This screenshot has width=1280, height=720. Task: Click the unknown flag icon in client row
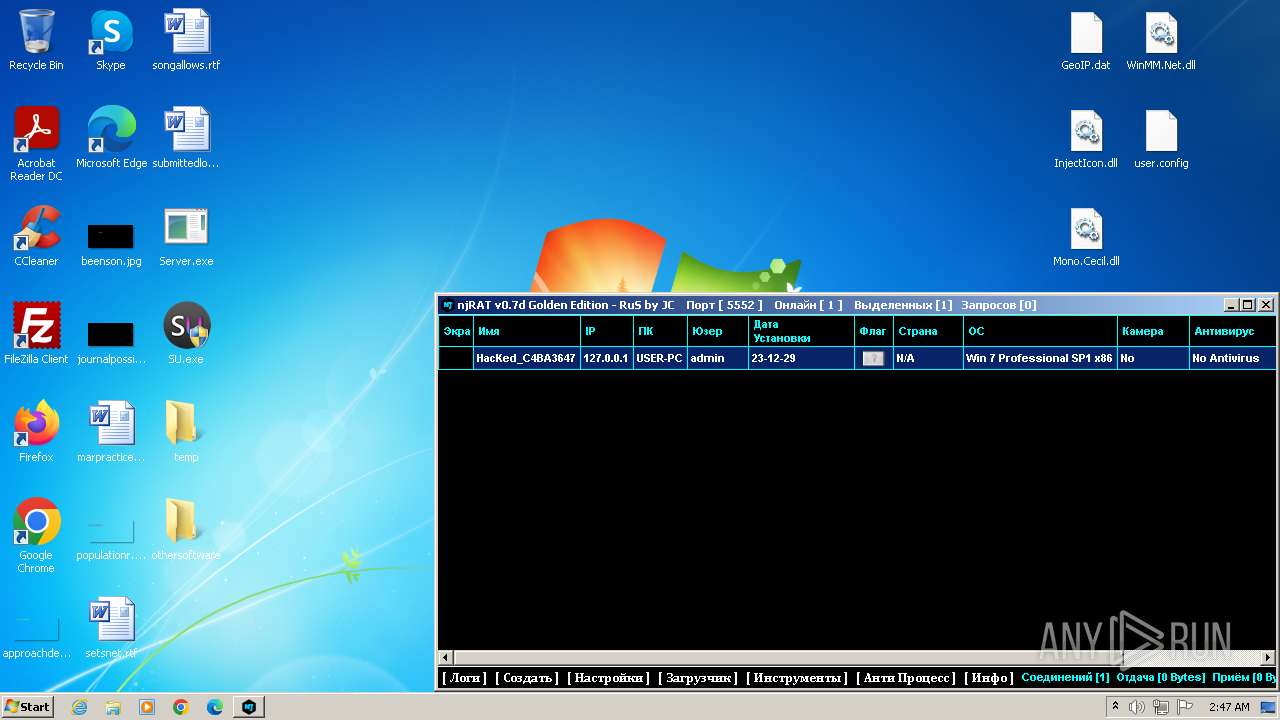[x=873, y=358]
